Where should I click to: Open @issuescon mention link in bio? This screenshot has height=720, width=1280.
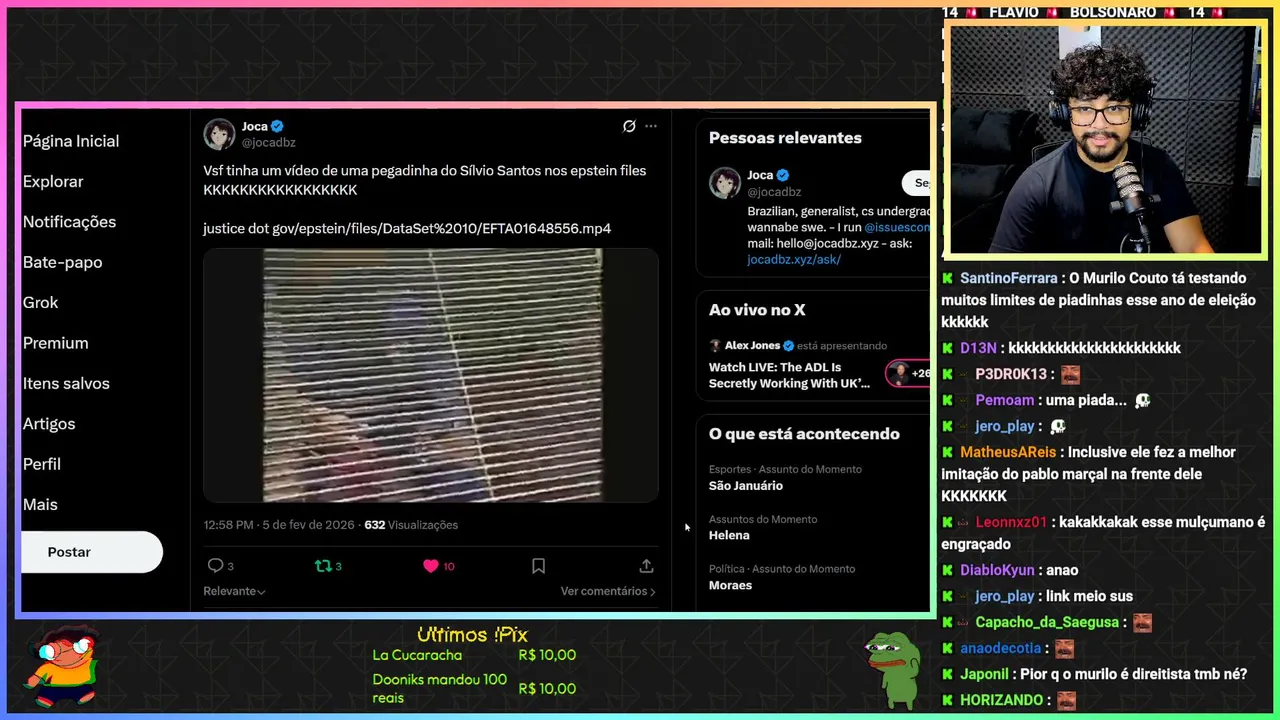click(897, 227)
